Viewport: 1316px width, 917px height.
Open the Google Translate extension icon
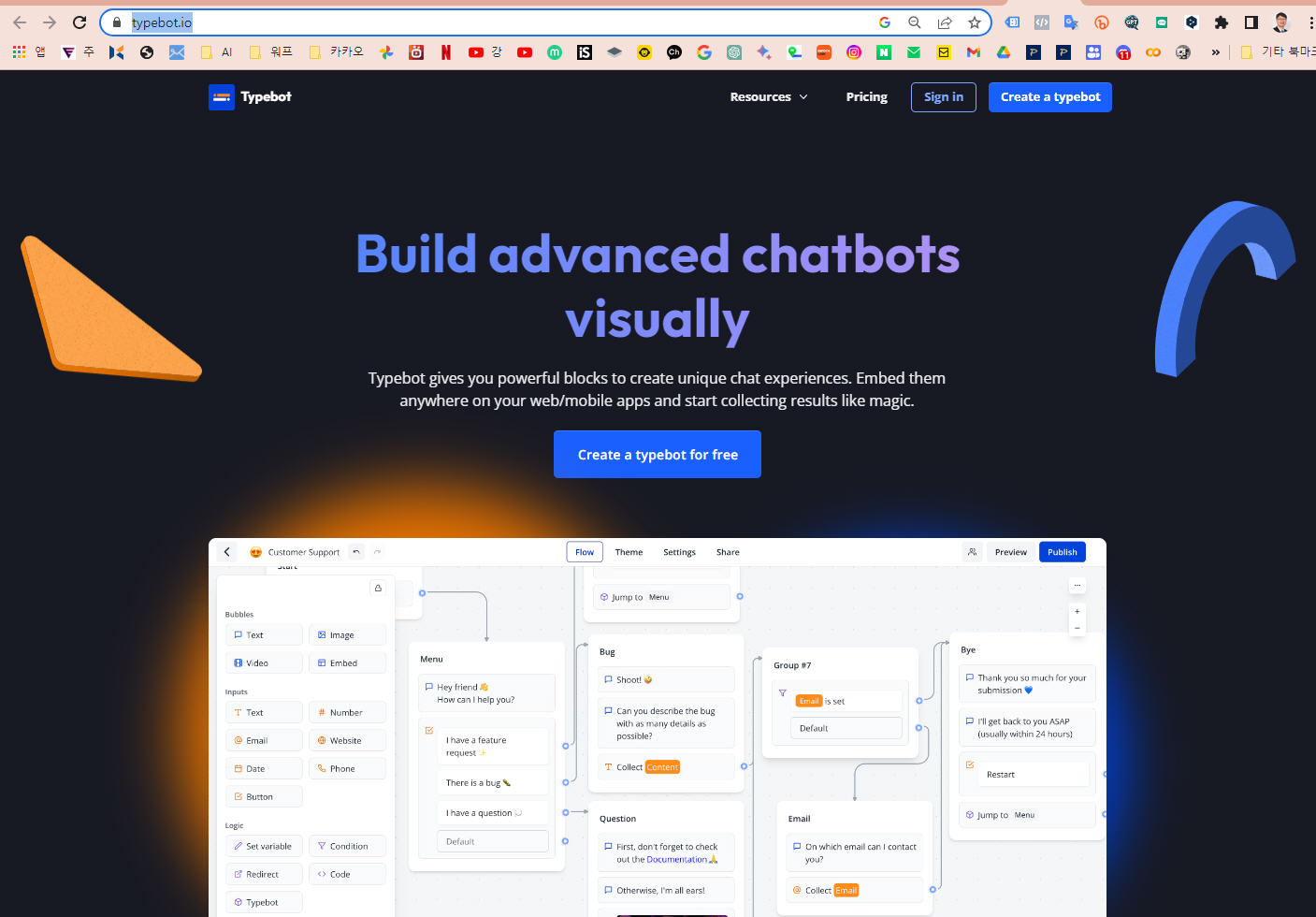pyautogui.click(x=1072, y=22)
